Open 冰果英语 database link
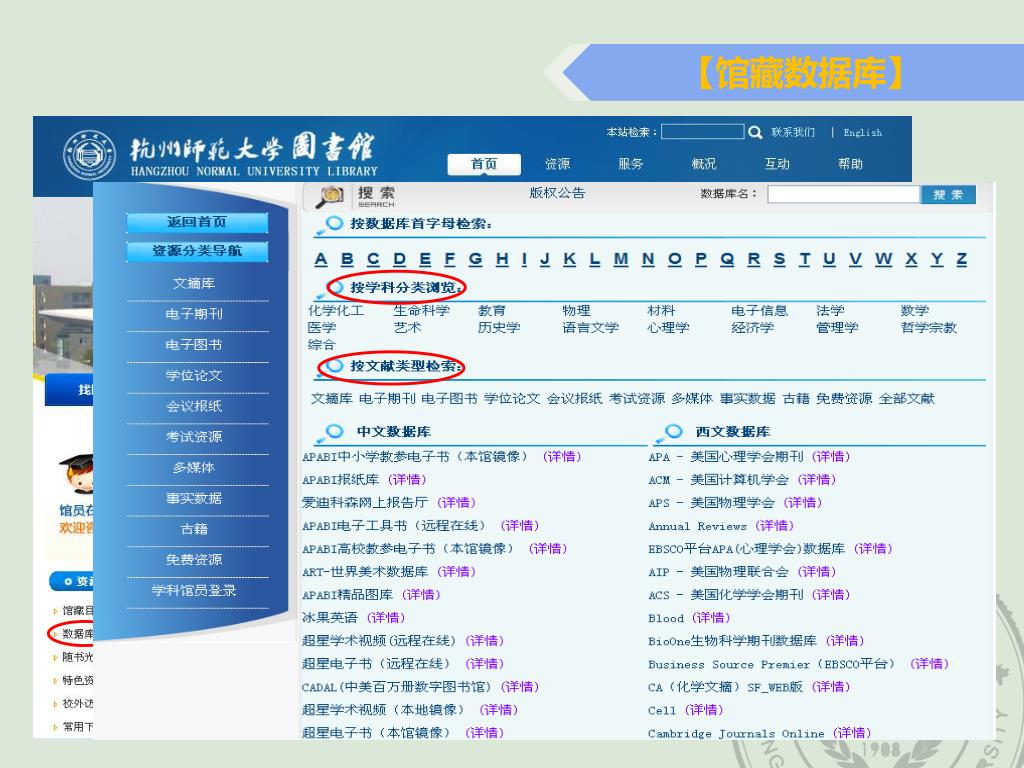Viewport: 1024px width, 768px height. [330, 618]
